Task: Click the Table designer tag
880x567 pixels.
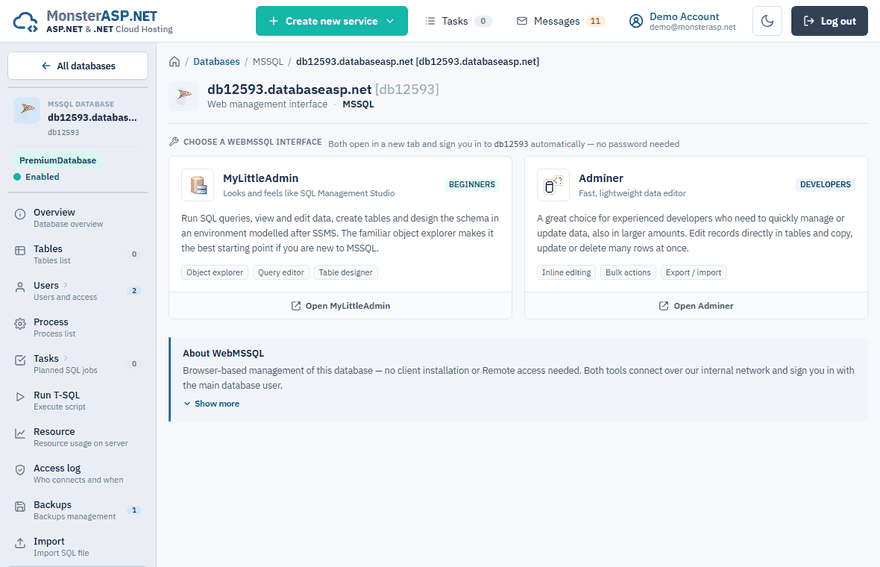Action: tap(346, 272)
